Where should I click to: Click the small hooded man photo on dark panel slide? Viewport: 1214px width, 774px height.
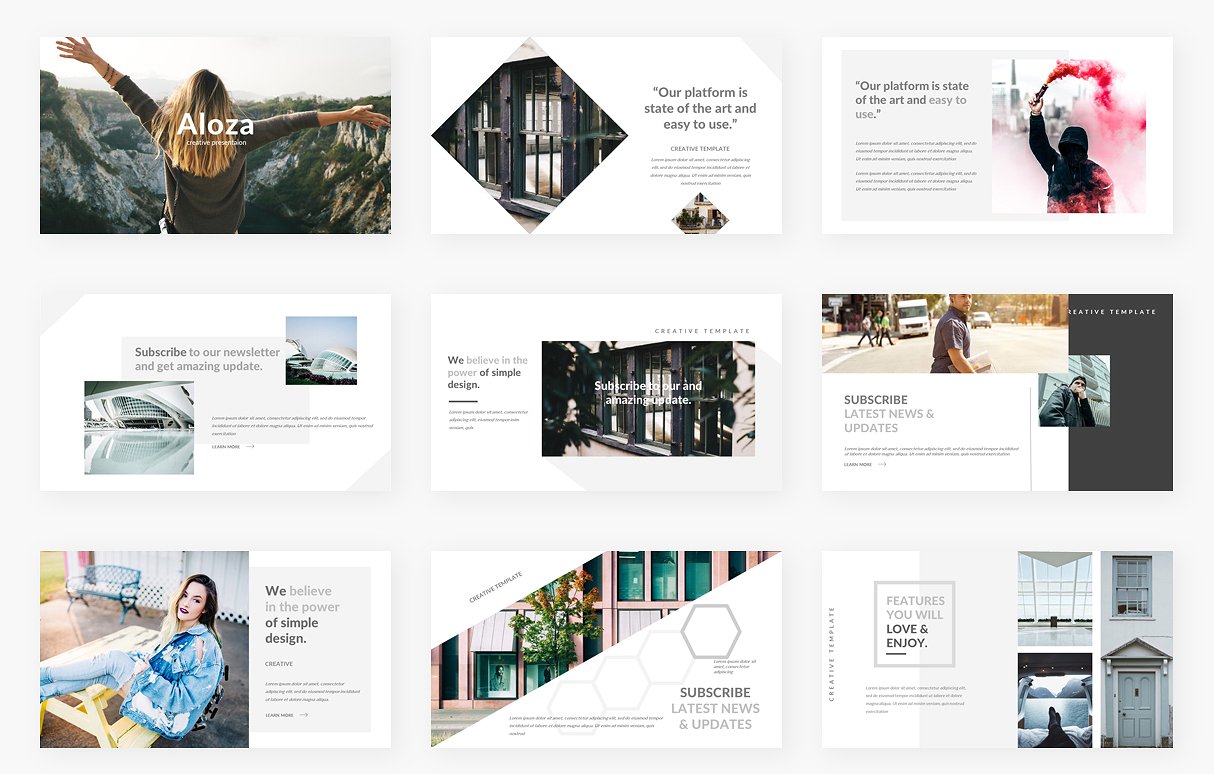(x=1073, y=391)
